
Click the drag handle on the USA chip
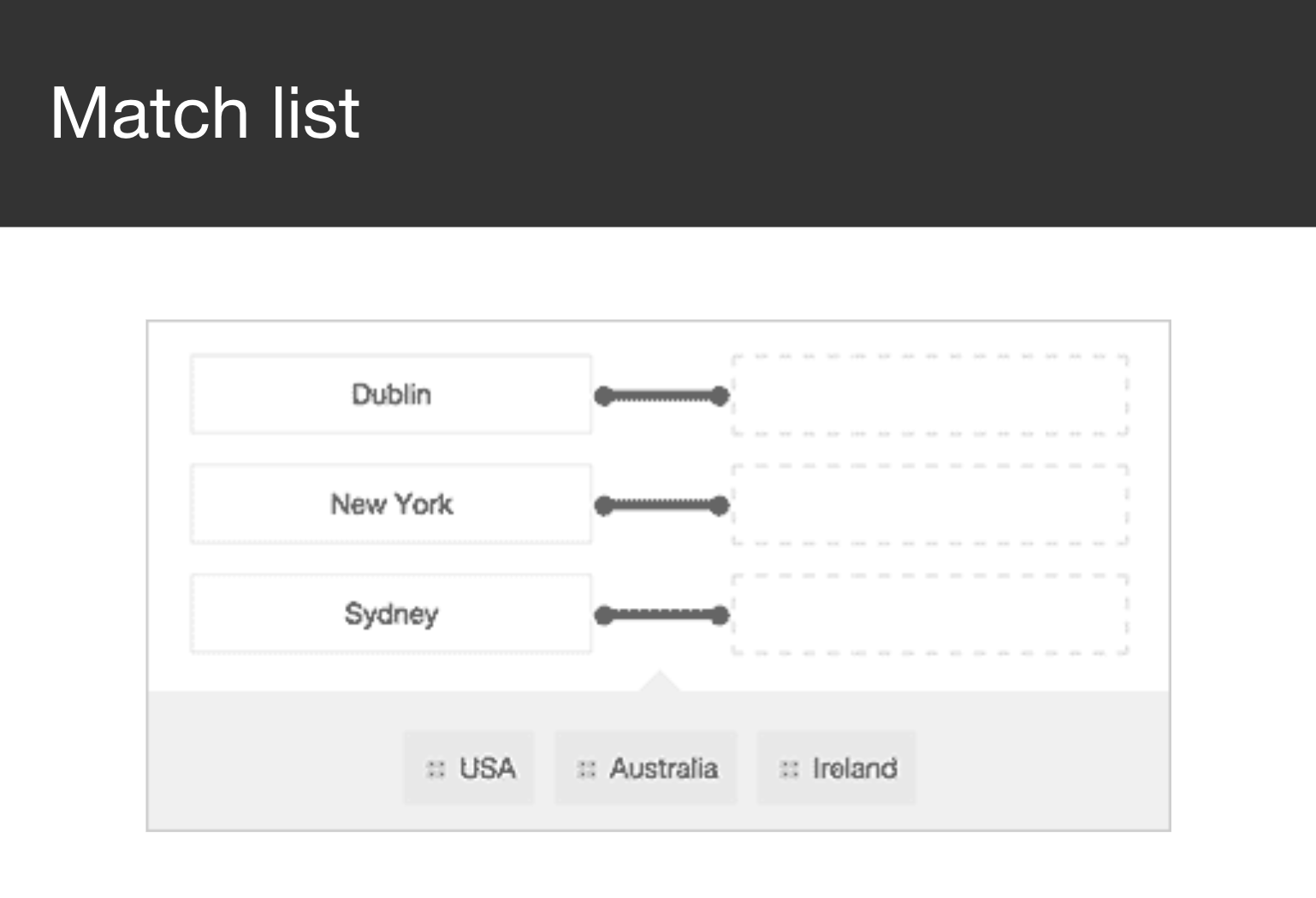(436, 768)
